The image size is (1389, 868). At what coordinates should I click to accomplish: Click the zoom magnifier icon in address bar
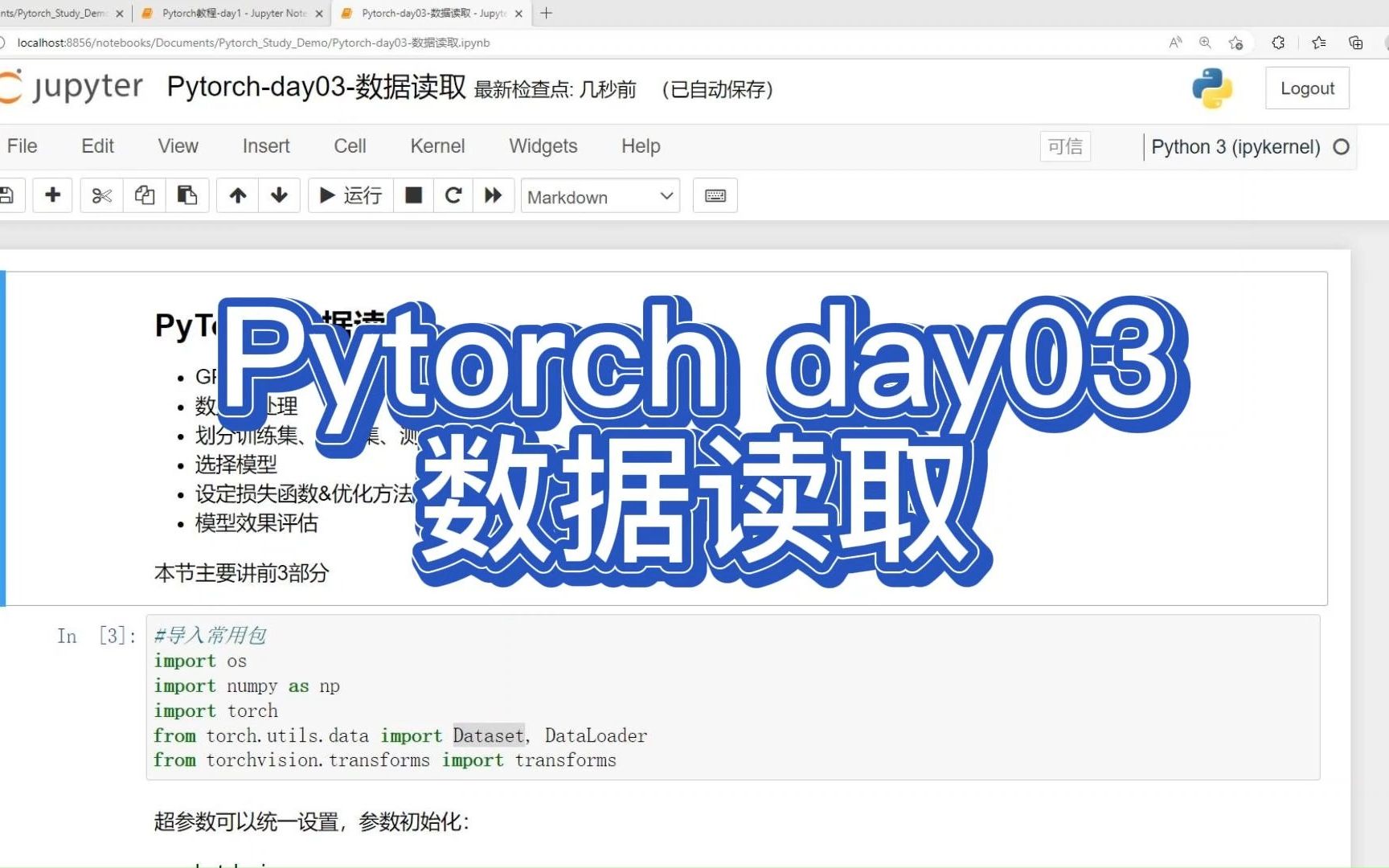point(1205,43)
